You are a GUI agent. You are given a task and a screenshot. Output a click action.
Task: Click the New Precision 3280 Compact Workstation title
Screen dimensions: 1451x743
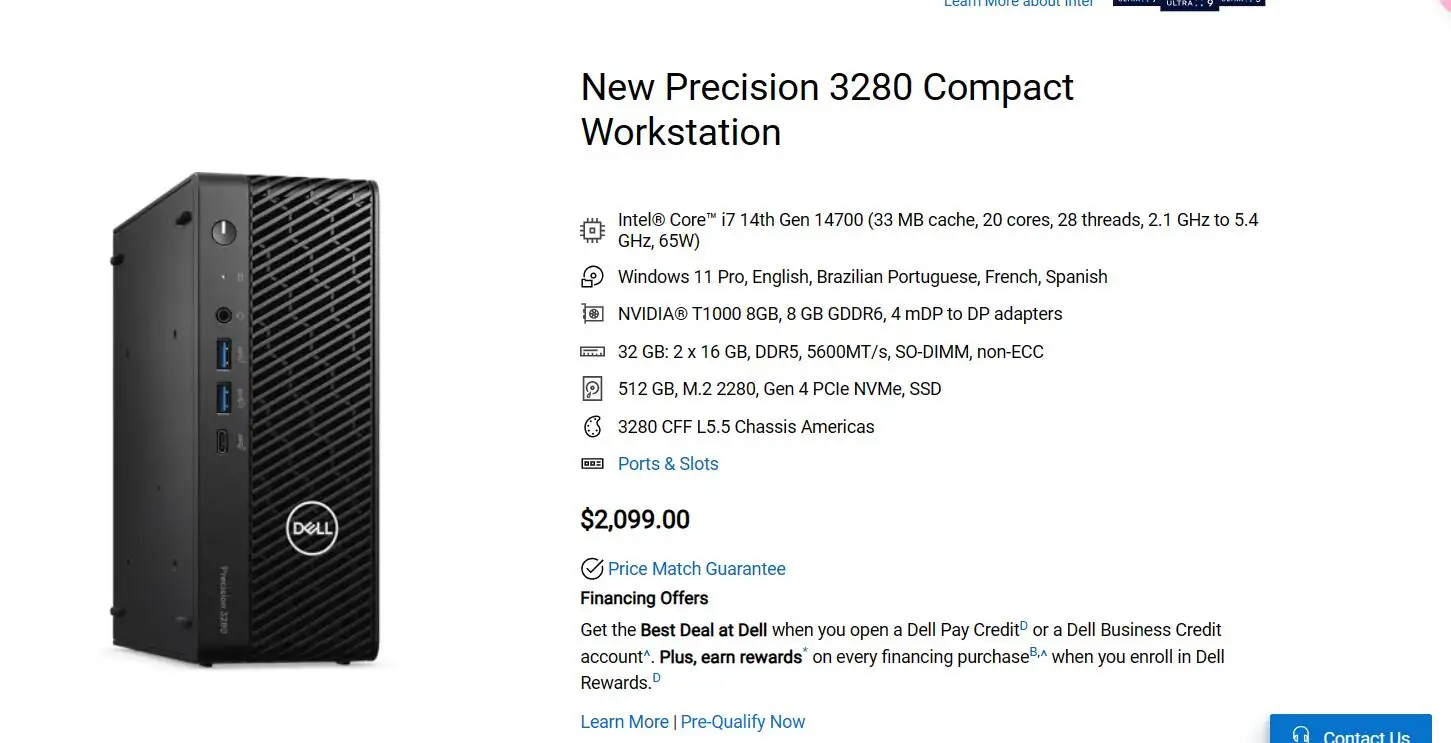coord(826,109)
